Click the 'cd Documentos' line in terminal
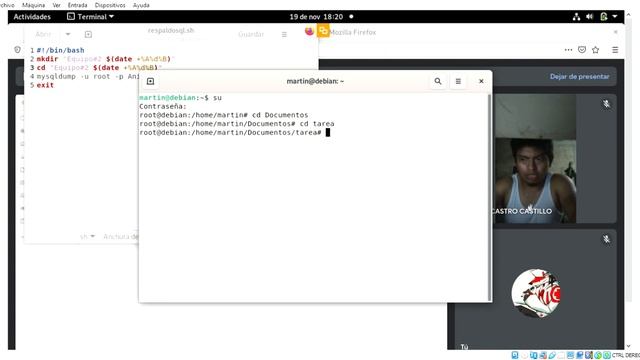640x360 pixels. [224, 115]
